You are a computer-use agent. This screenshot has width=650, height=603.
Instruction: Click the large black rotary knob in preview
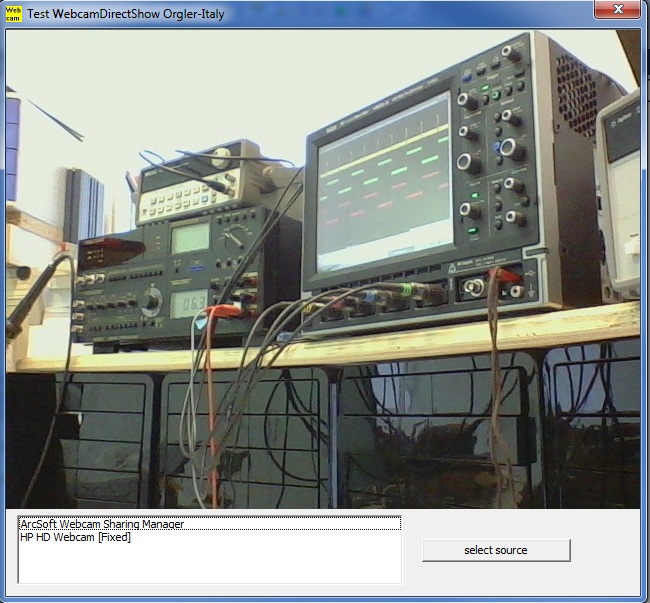coord(152,300)
